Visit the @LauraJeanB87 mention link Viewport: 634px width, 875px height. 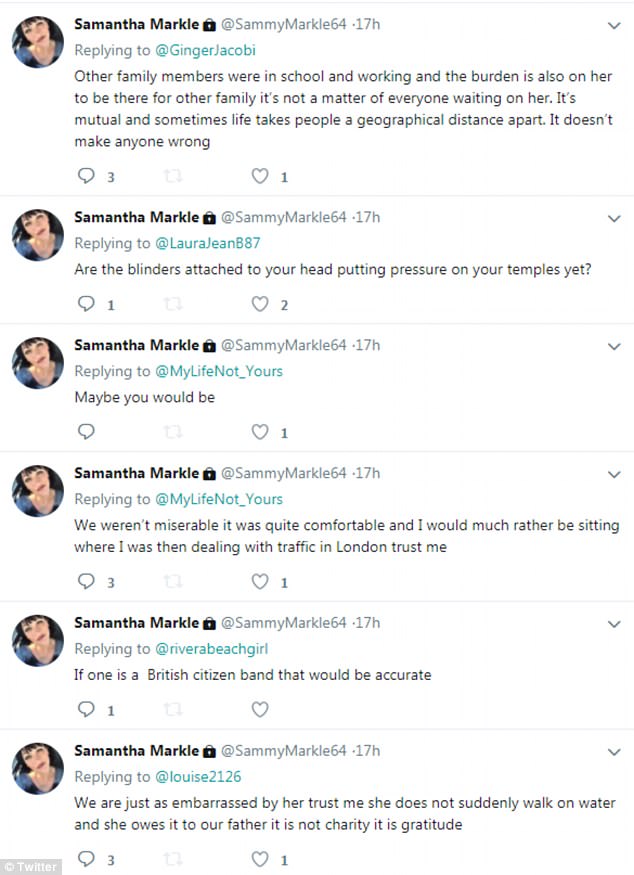coord(207,243)
